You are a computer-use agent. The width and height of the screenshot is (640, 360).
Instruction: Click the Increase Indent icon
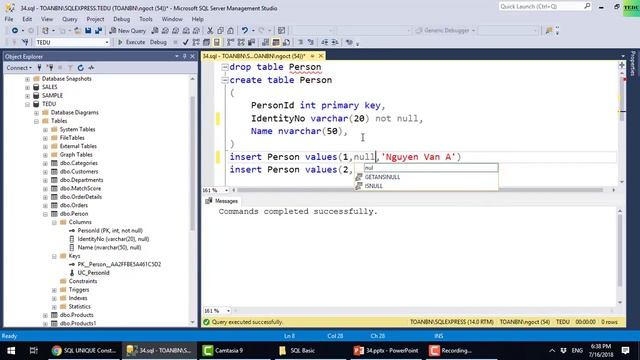pos(335,42)
